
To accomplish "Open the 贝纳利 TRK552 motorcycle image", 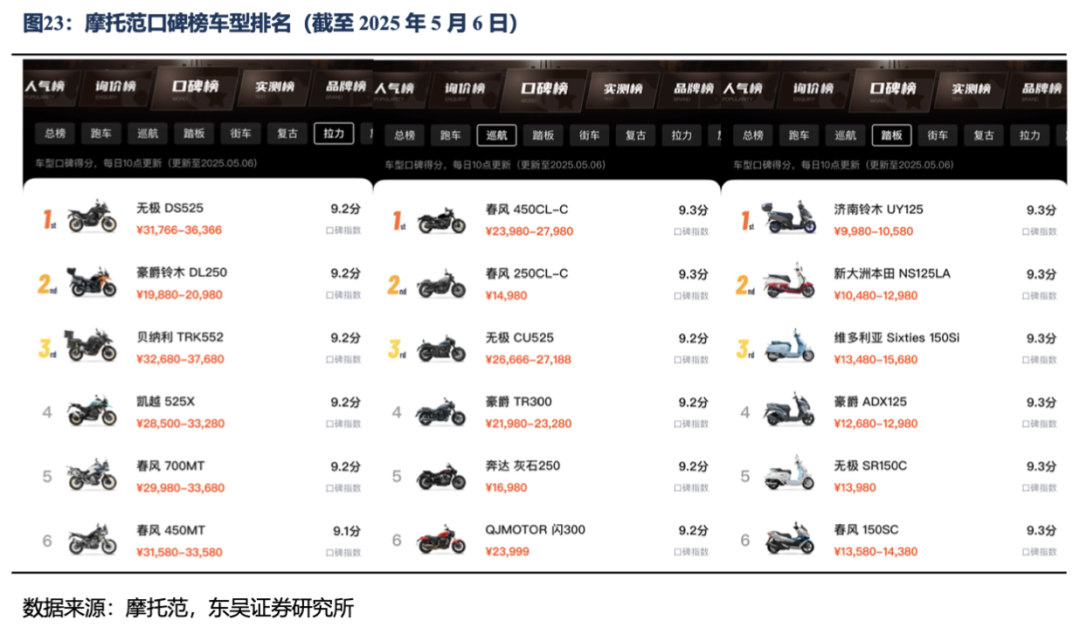I will [x=91, y=345].
